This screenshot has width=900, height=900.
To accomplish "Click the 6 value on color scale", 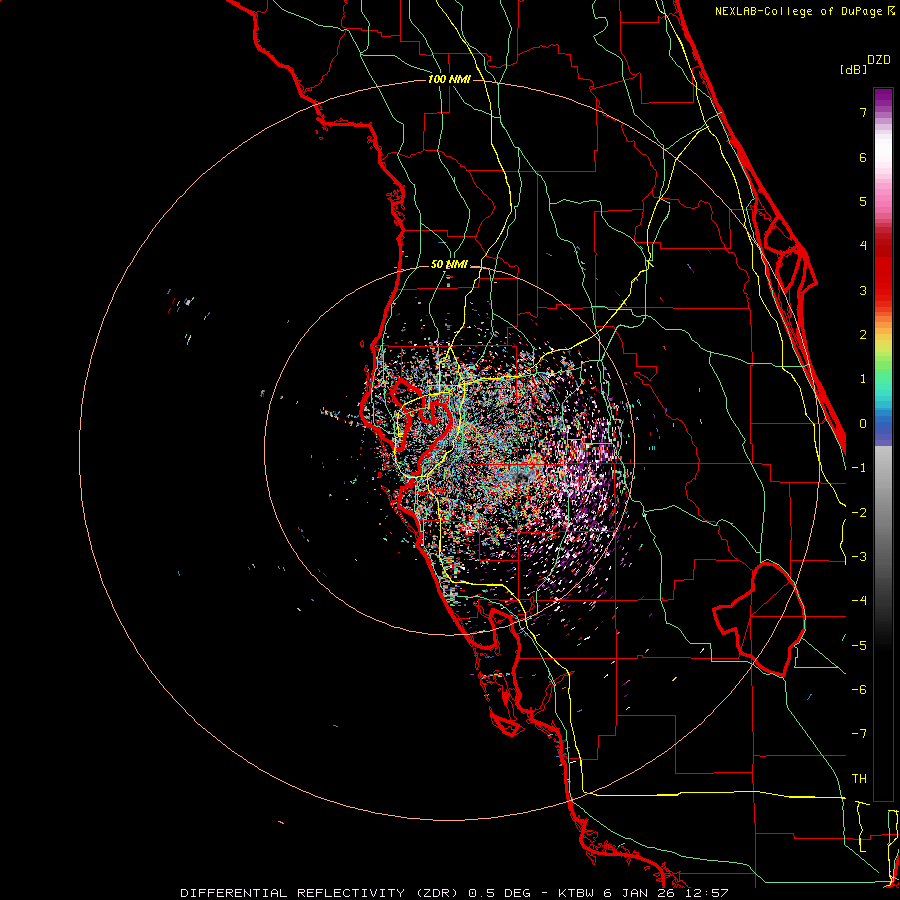I will [863, 157].
